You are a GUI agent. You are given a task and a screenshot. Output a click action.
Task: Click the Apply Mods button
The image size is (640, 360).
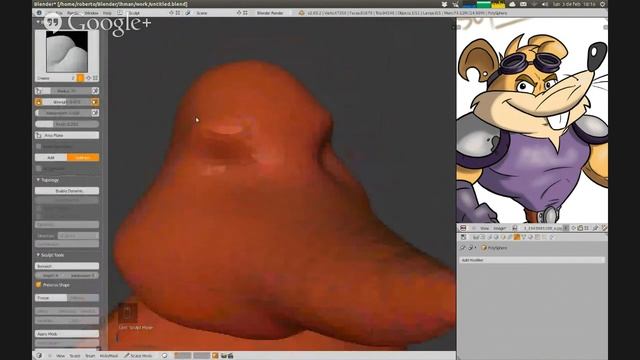point(67,334)
